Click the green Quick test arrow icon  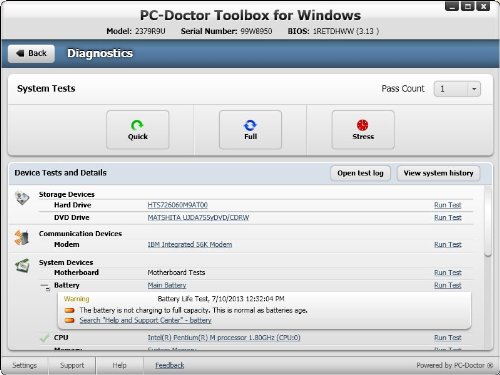coord(137,125)
